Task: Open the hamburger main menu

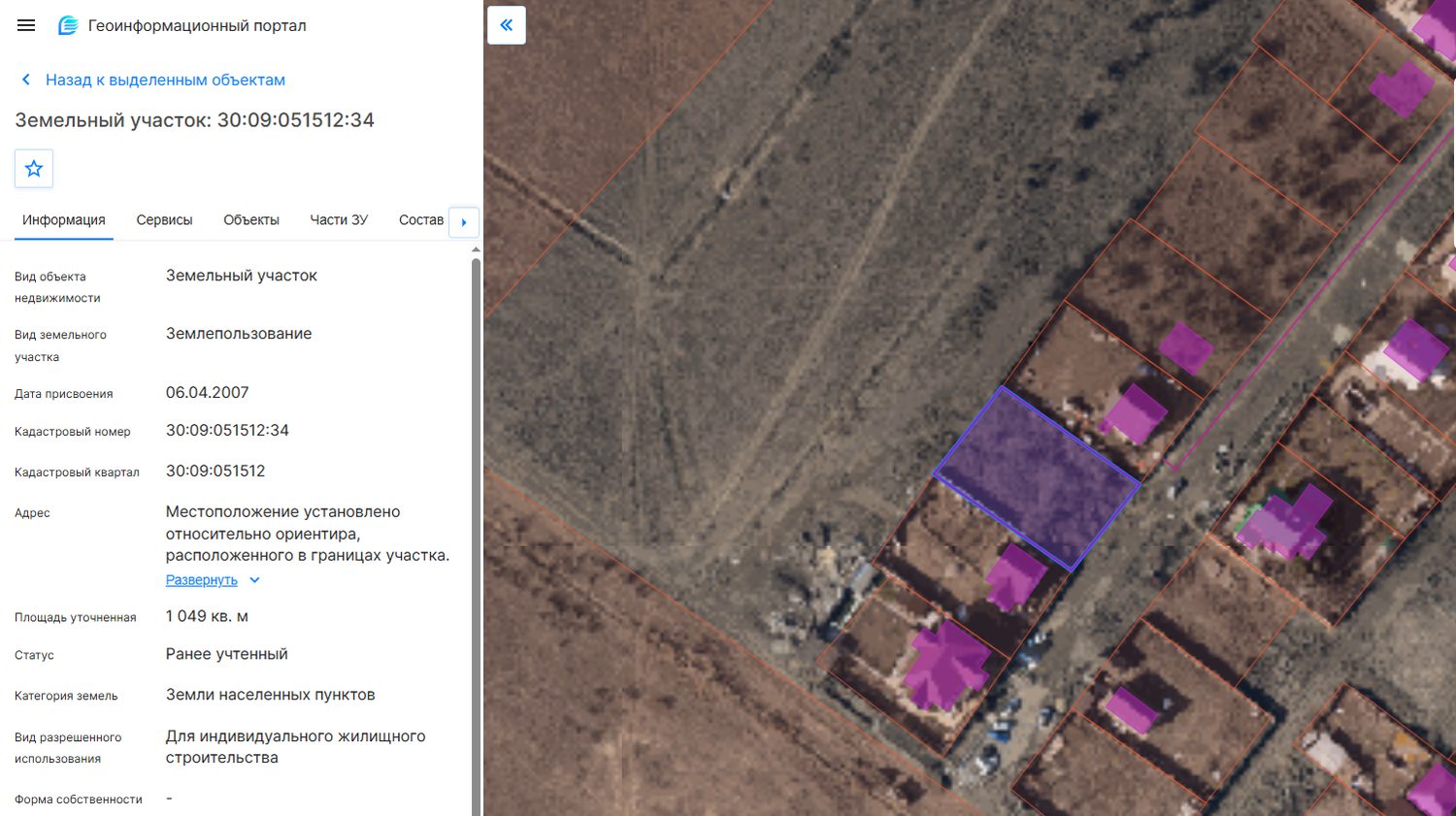Action: (26, 25)
